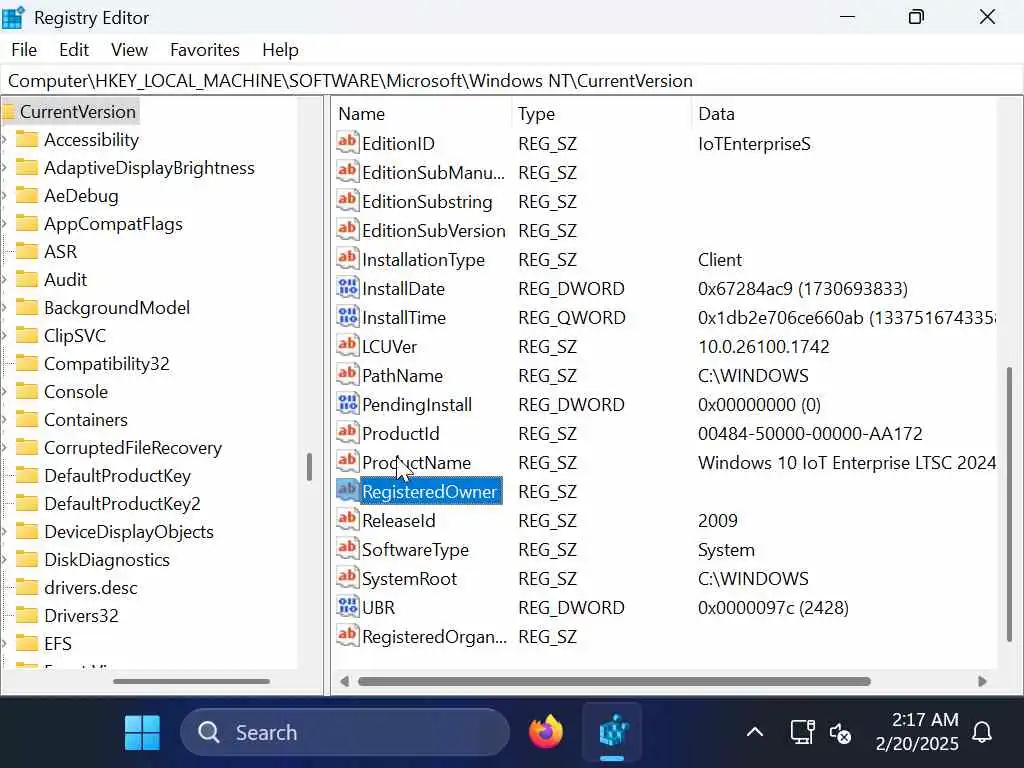
Task: Select the CorruptedFileRecovery key
Action: tap(133, 448)
